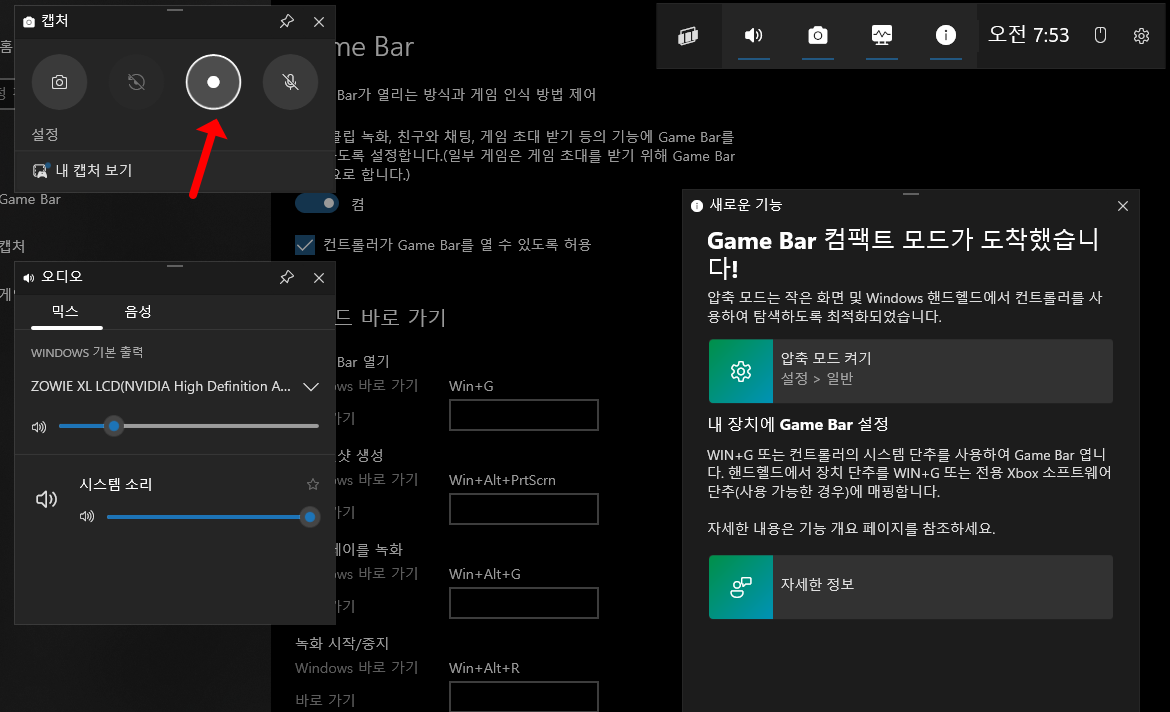Pin the 캡처 widget

(x=287, y=21)
